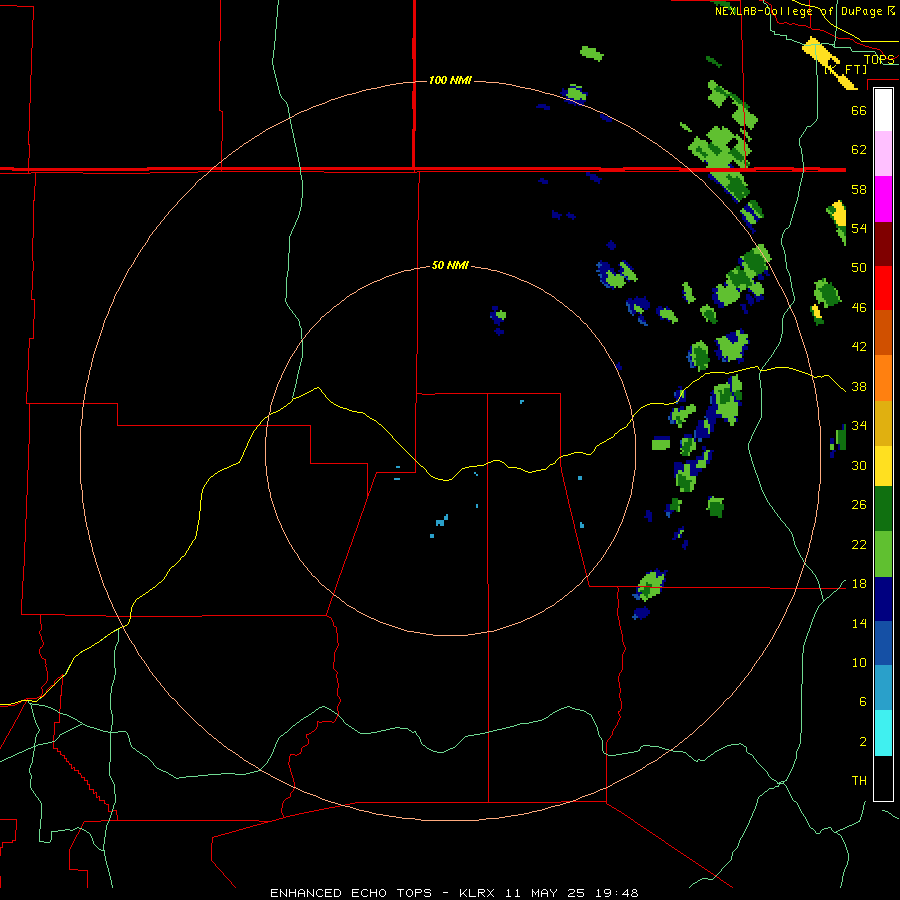Click the navy blue legend color band
This screenshot has height=900, width=900.
pos(883,599)
